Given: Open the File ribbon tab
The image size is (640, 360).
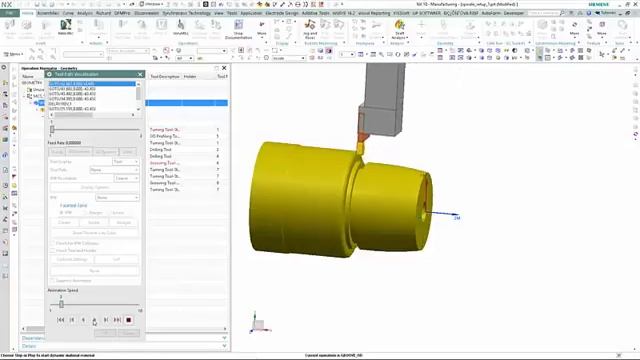Looking at the screenshot, I should 9,13.
